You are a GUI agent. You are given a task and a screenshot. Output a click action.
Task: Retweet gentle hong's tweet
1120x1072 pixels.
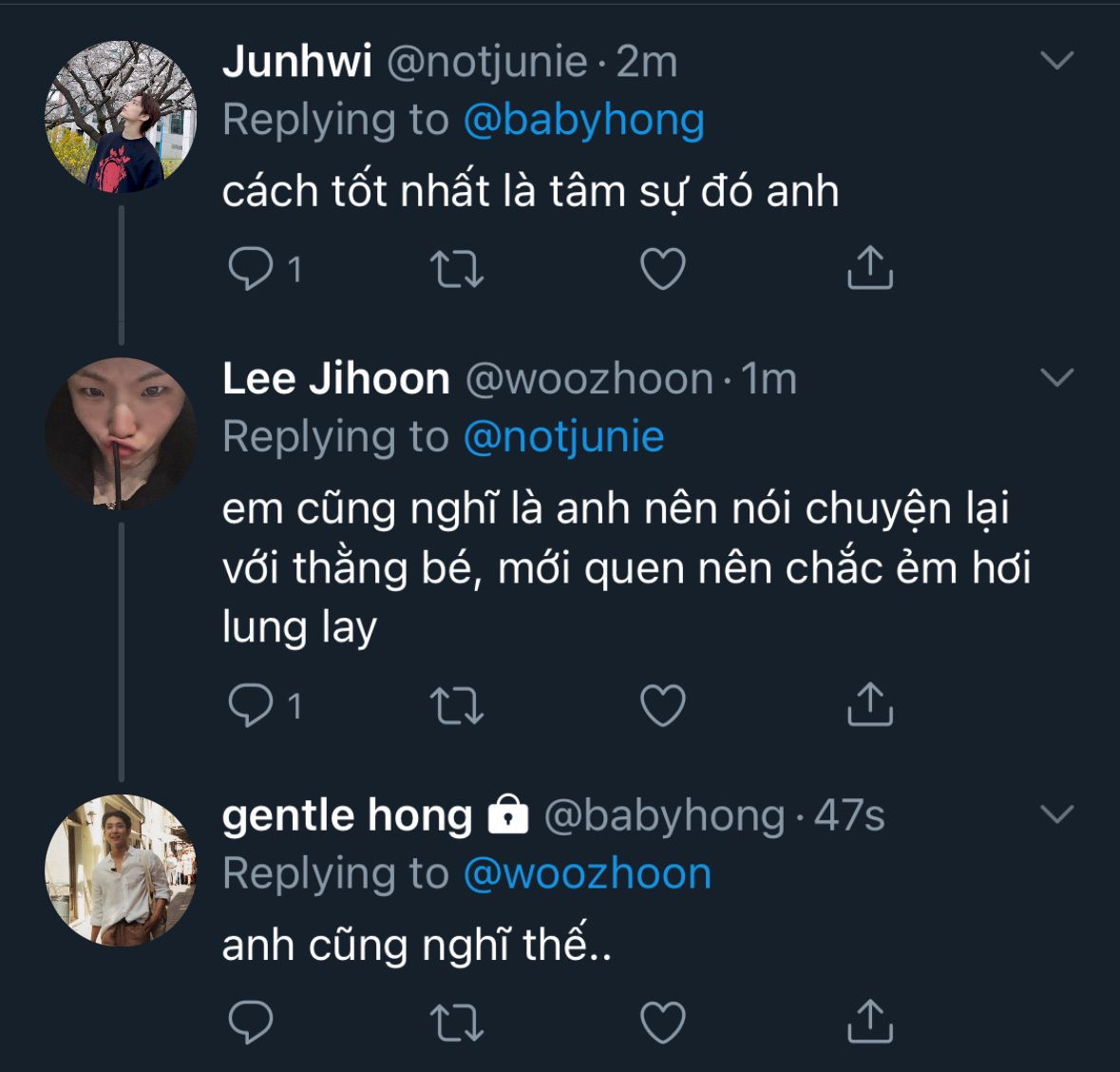pyautogui.click(x=457, y=1023)
